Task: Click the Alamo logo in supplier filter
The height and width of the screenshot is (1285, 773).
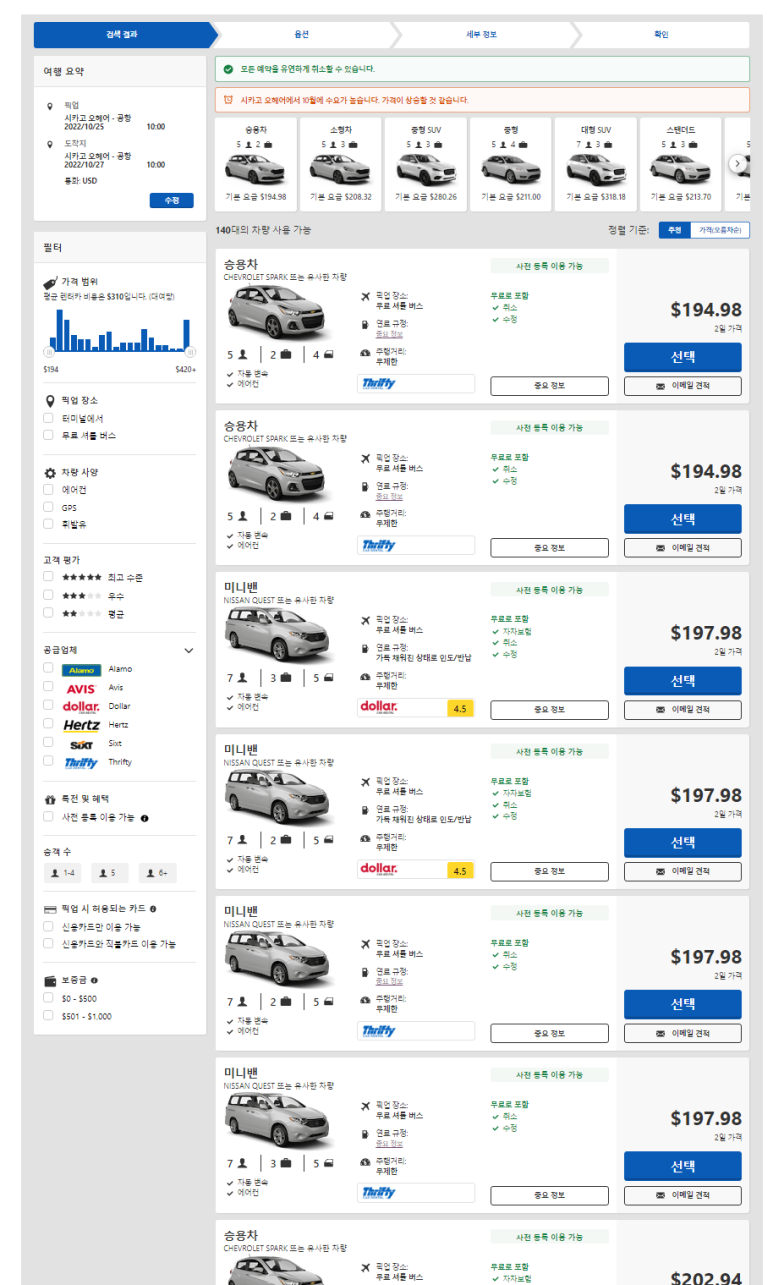Action: [x=82, y=669]
